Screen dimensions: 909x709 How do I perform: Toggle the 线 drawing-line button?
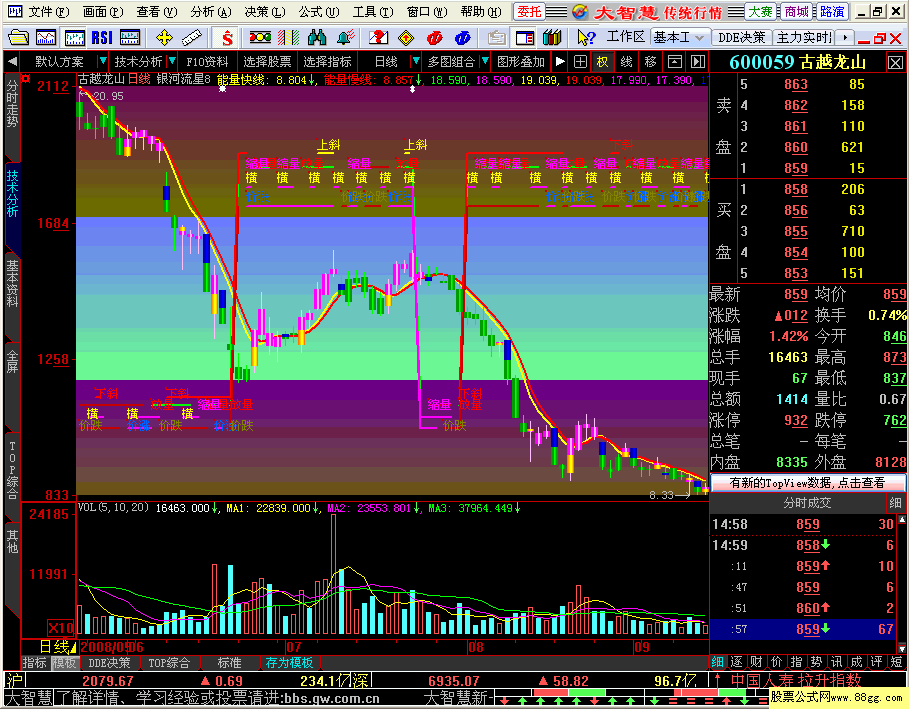627,61
